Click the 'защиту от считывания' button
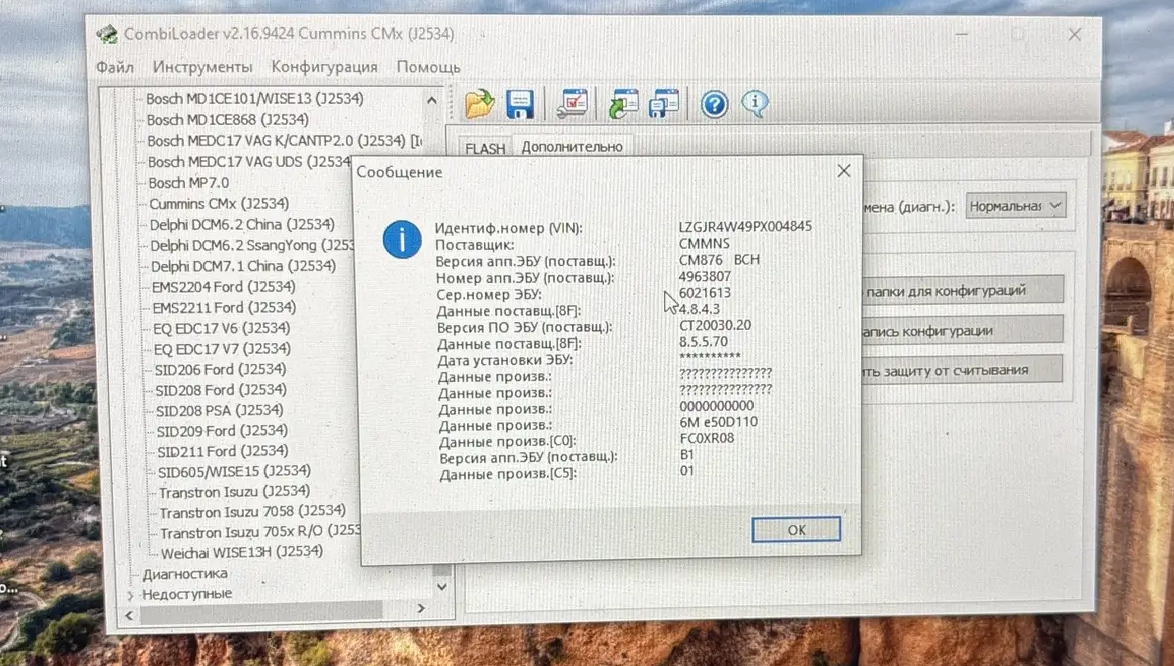The width and height of the screenshot is (1174, 666). coord(963,370)
